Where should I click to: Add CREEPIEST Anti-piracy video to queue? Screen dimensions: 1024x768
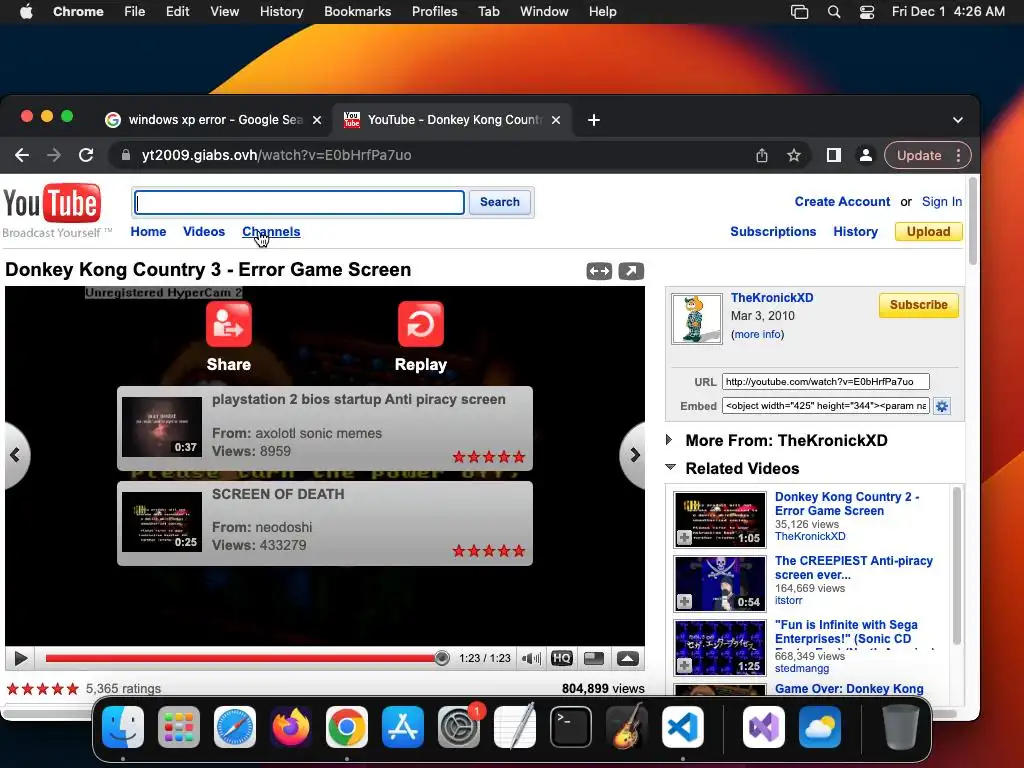pos(684,601)
